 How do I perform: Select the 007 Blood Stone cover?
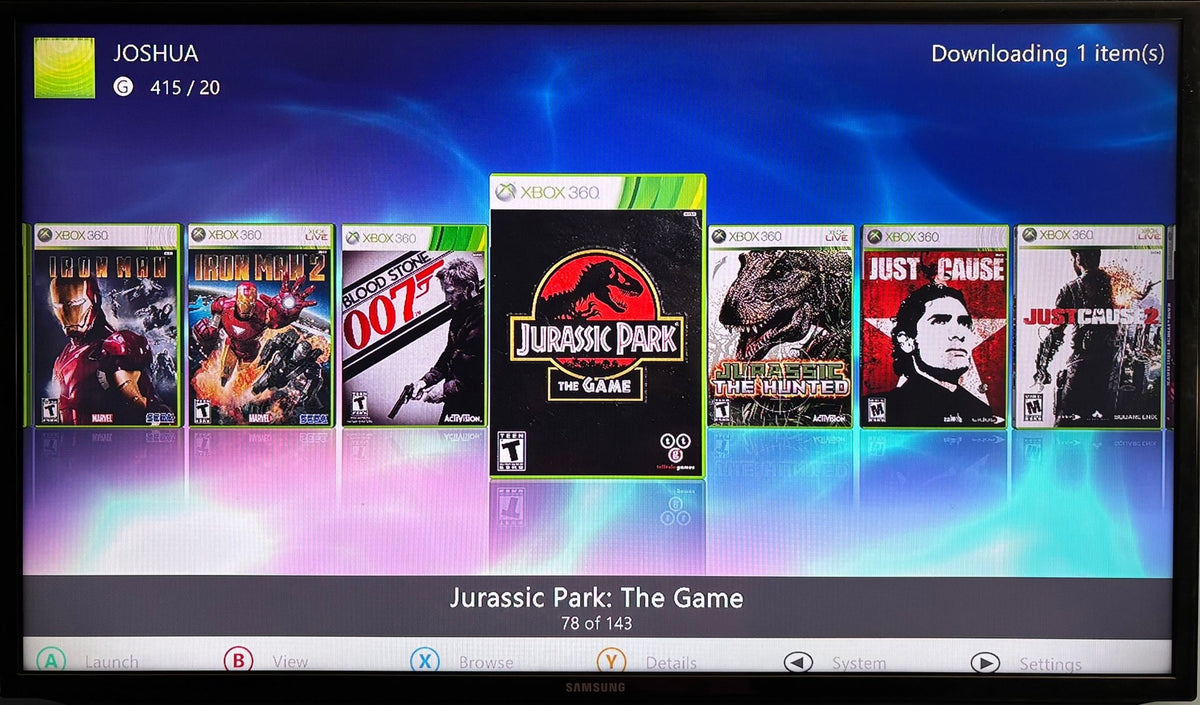[x=410, y=325]
